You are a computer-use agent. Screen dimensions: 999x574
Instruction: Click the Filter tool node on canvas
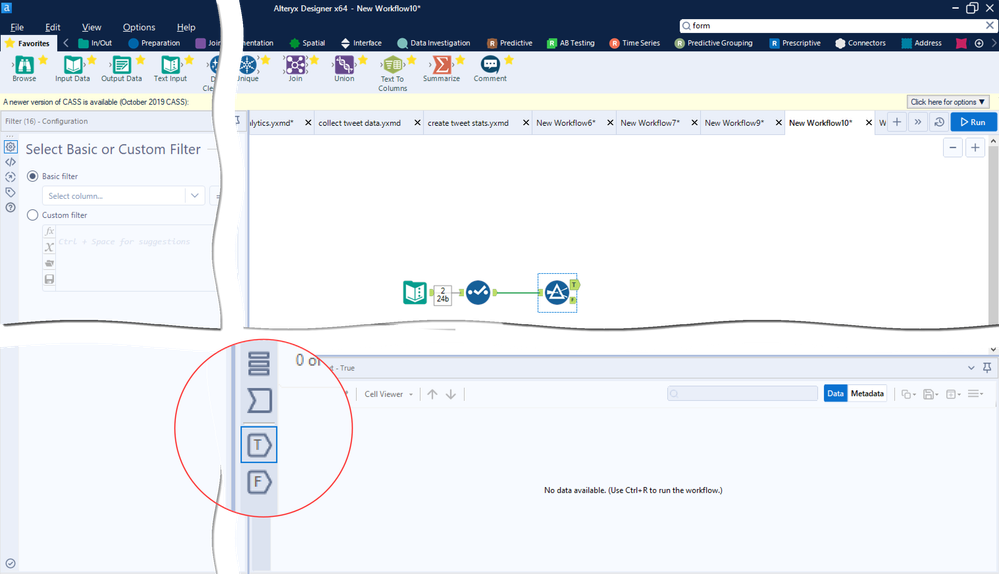[x=557, y=293]
